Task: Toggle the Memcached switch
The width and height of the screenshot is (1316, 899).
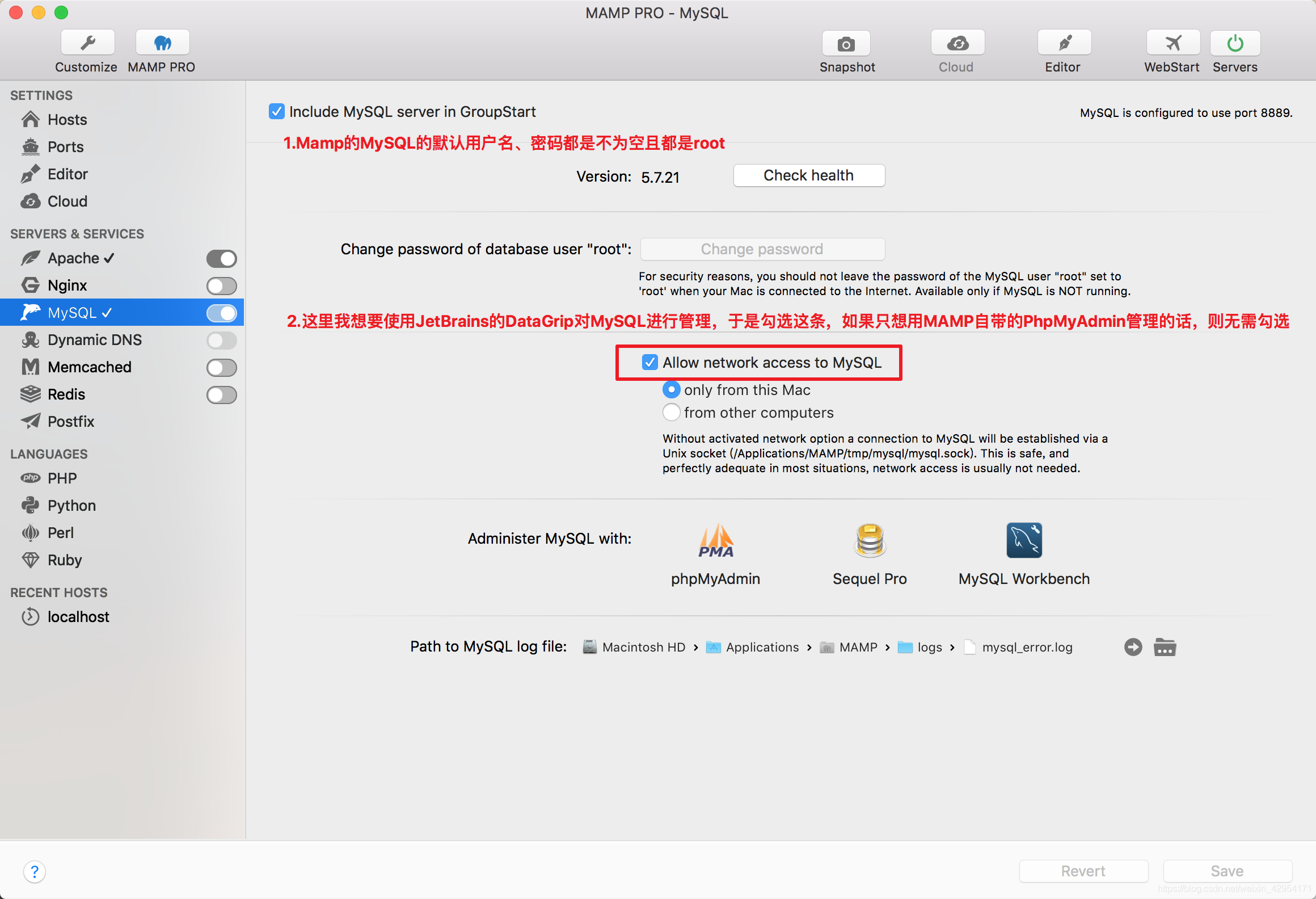Action: [x=222, y=368]
